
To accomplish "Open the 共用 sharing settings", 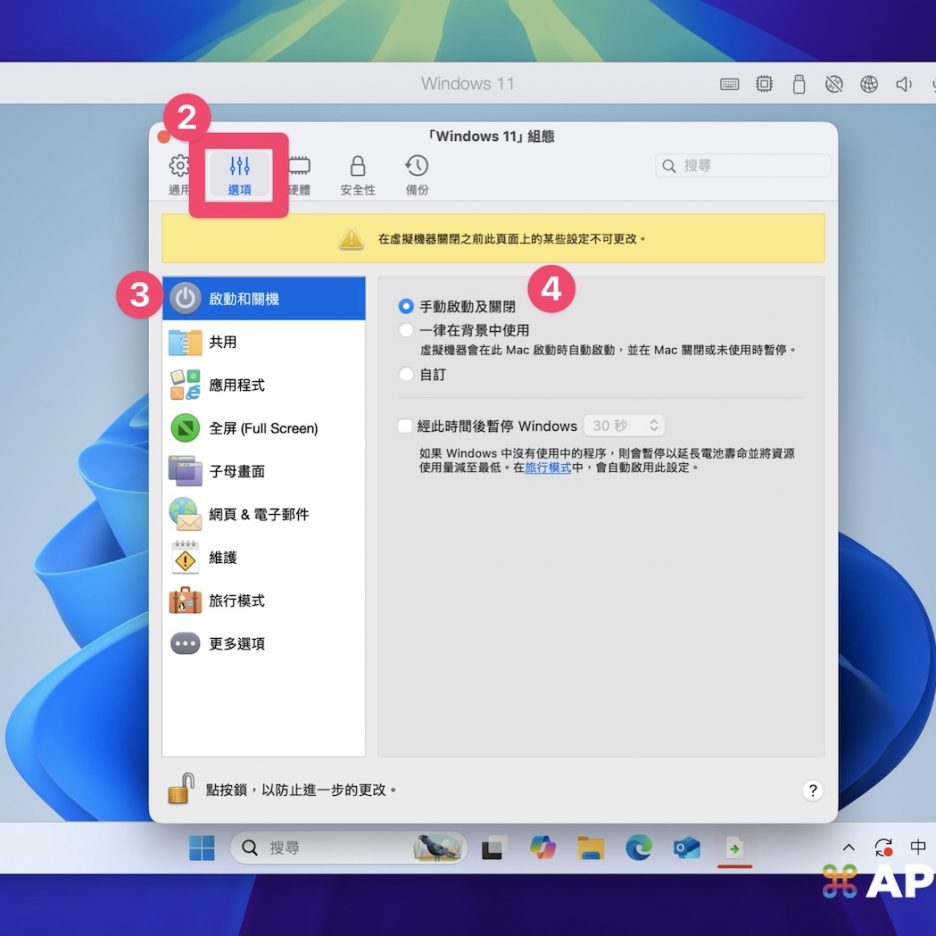I will (222, 342).
